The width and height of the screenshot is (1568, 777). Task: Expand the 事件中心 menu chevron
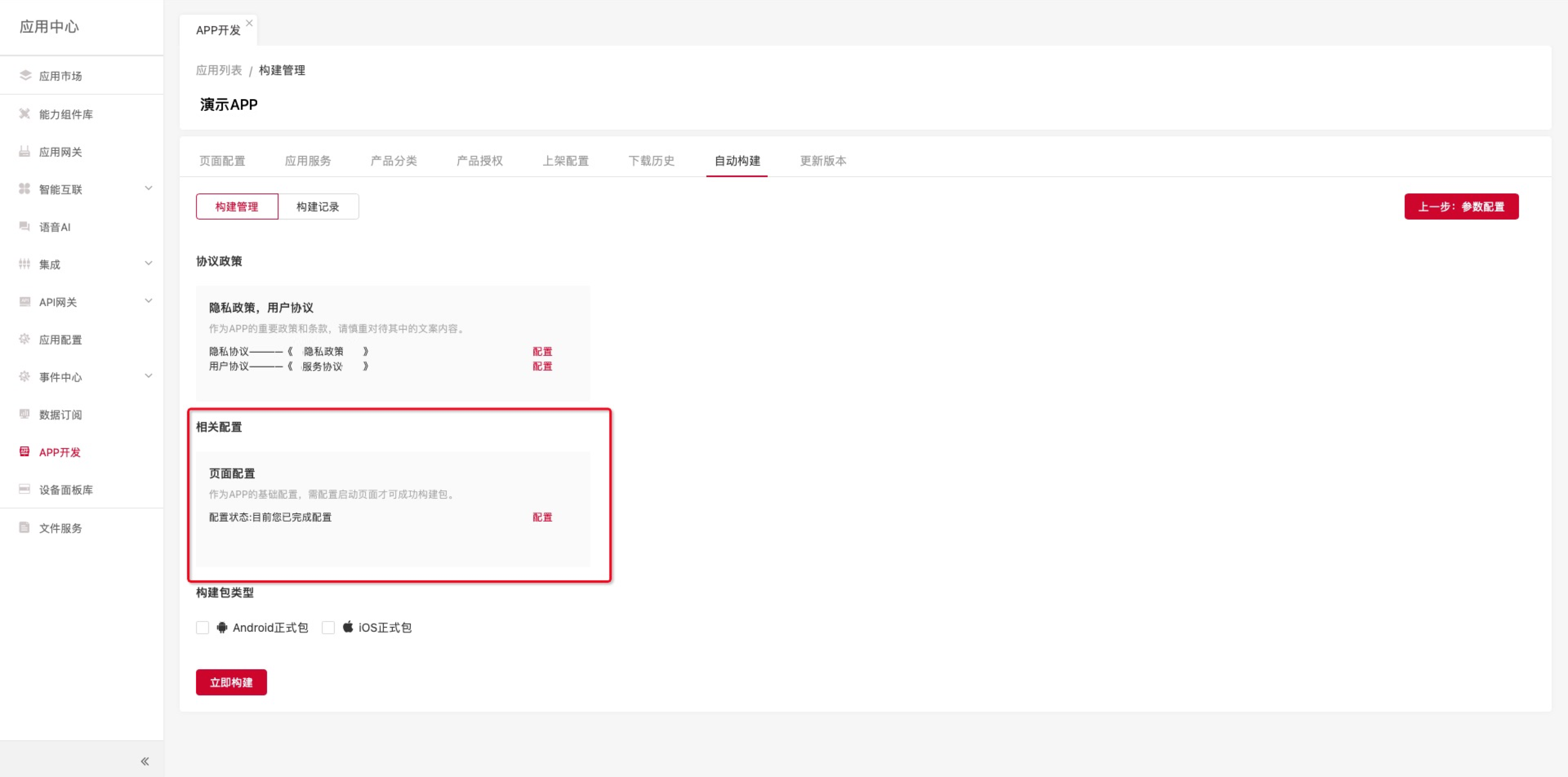point(149,376)
